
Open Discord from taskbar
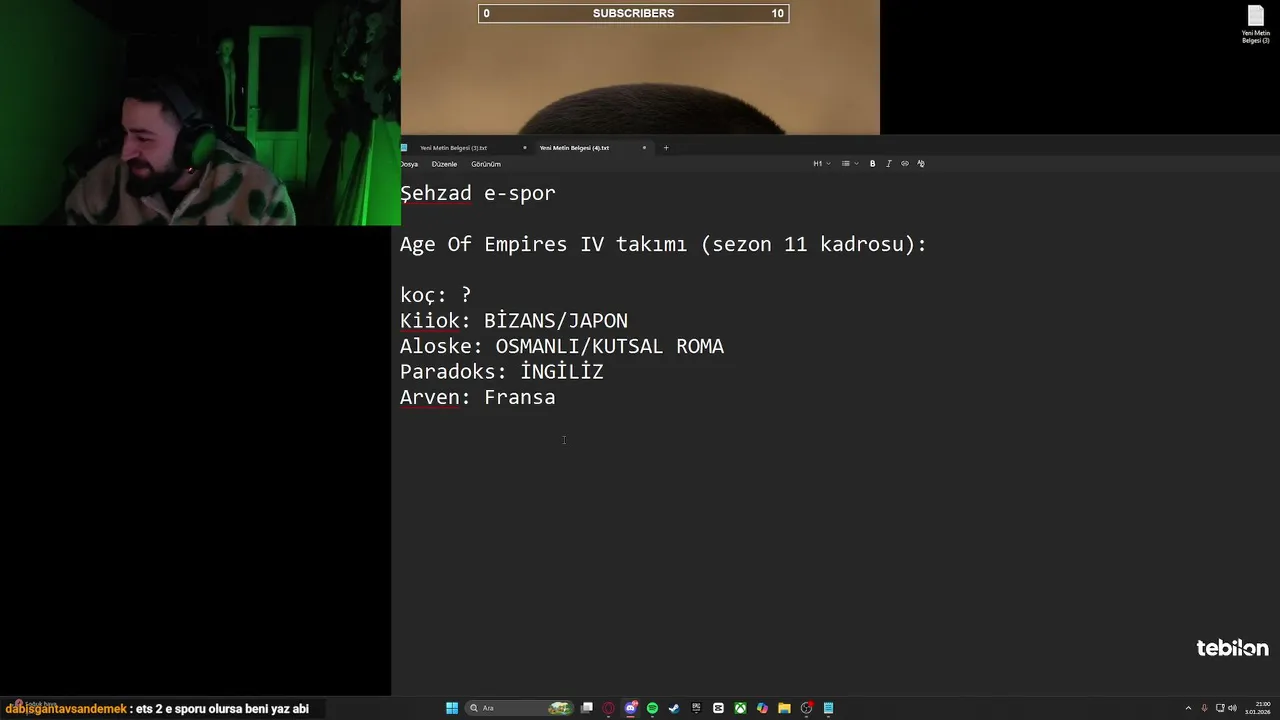tap(630, 708)
